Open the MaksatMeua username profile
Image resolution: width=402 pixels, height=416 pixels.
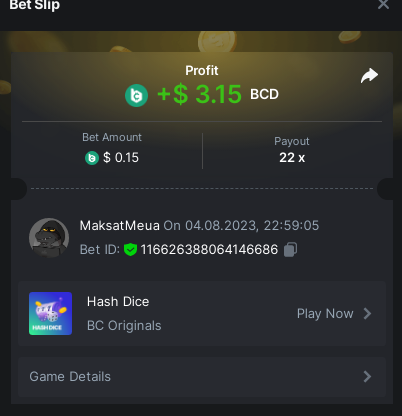pos(120,226)
